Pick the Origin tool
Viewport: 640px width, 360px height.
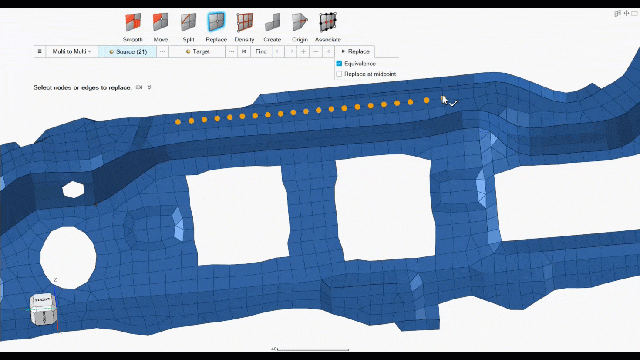tap(300, 22)
